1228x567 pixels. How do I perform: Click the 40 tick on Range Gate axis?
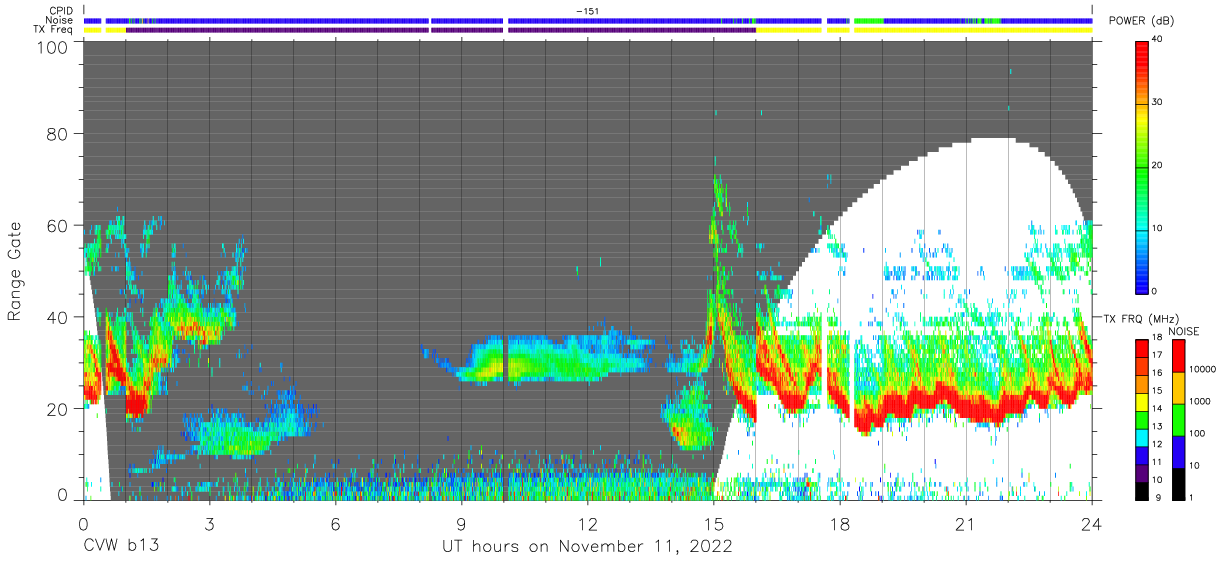(x=58, y=317)
